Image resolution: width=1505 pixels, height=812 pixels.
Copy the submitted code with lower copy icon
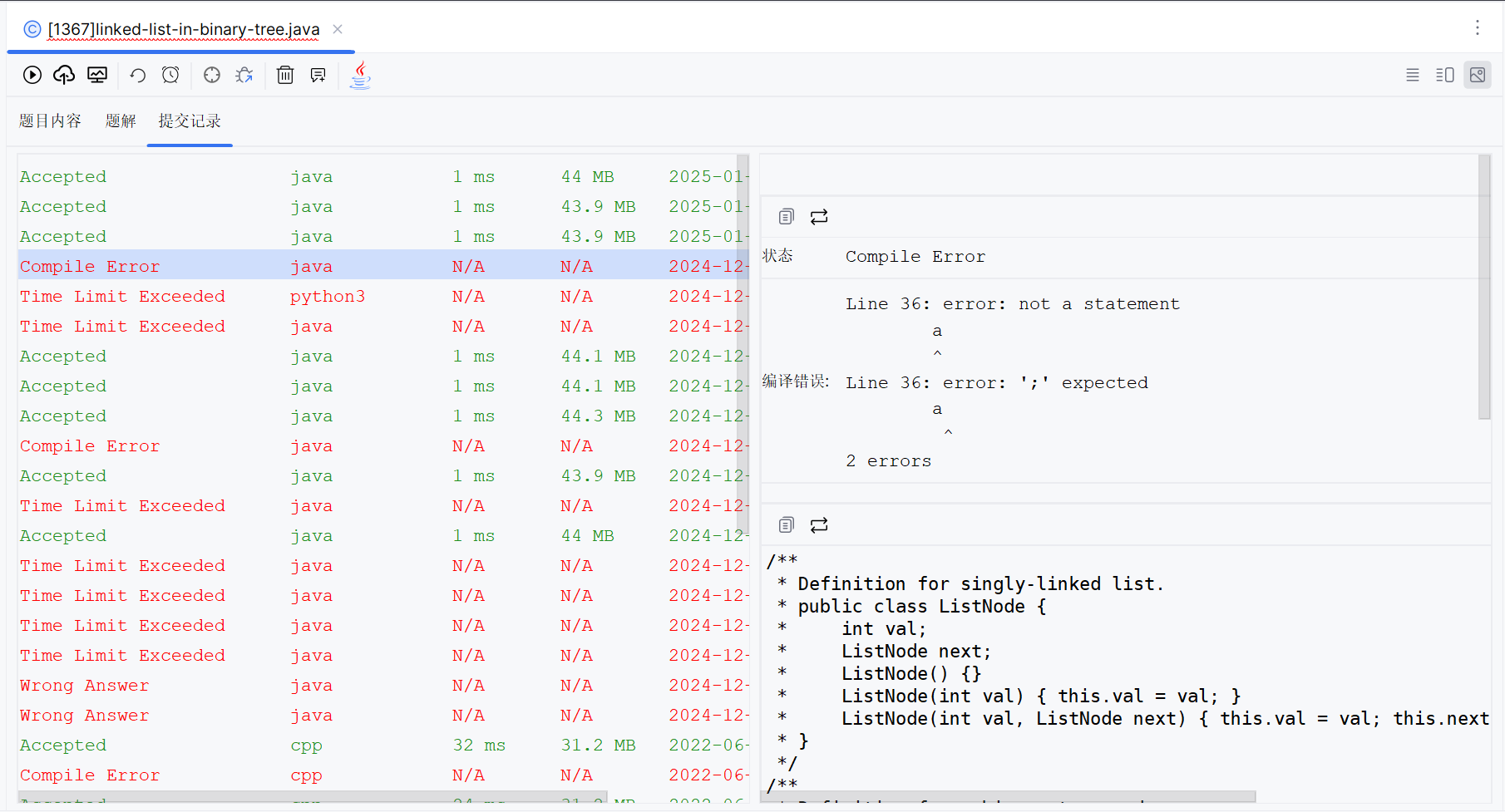pyautogui.click(x=786, y=525)
